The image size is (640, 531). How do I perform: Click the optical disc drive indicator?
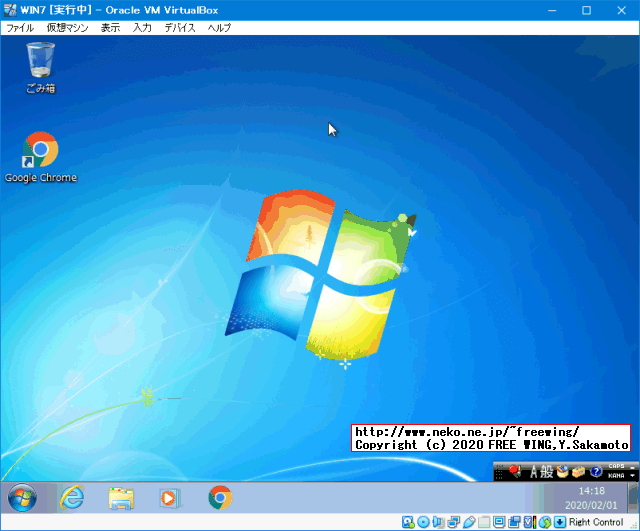click(x=423, y=522)
